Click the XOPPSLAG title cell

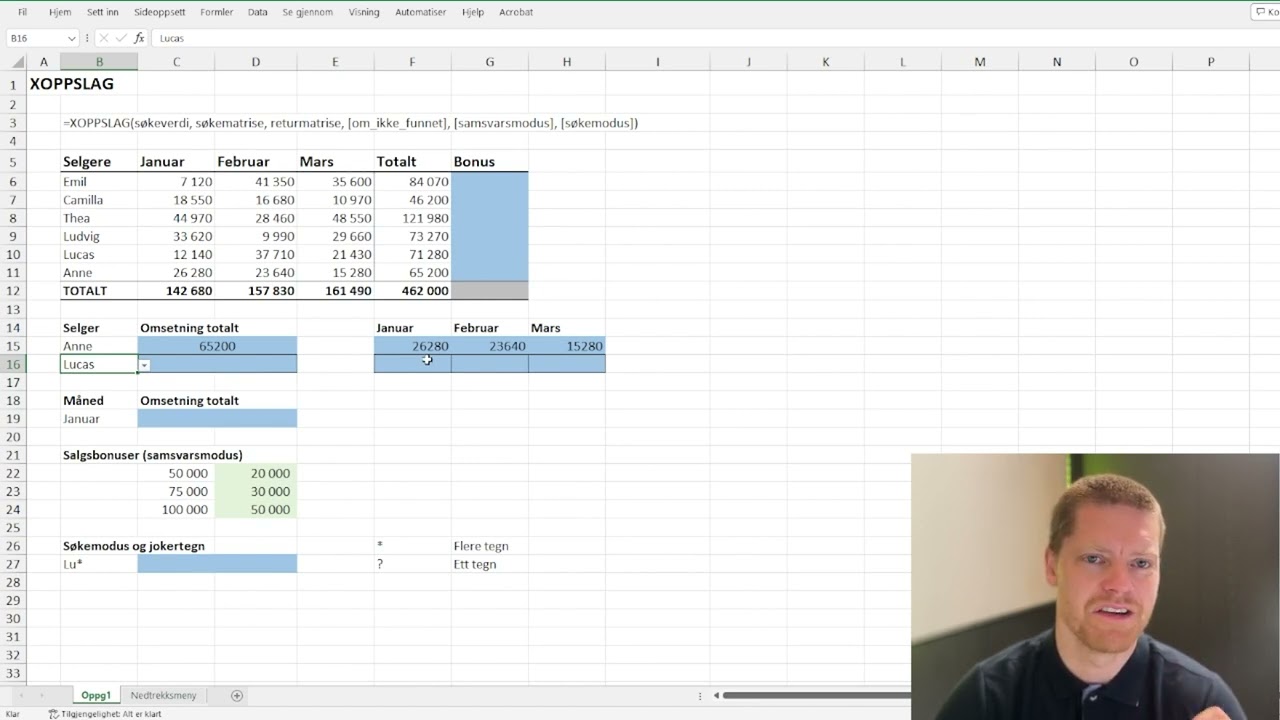[x=72, y=84]
